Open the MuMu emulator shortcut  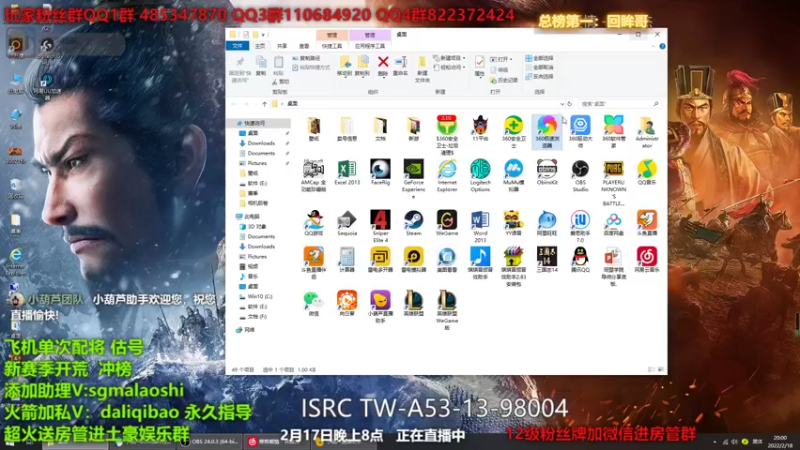pos(513,176)
